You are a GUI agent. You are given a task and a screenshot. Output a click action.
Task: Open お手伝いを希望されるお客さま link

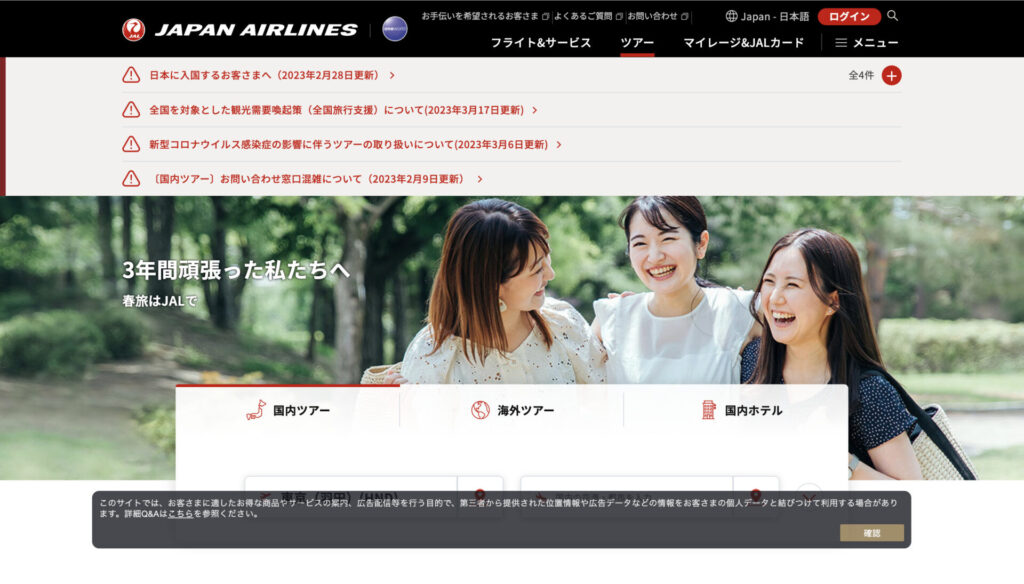[x=485, y=16]
